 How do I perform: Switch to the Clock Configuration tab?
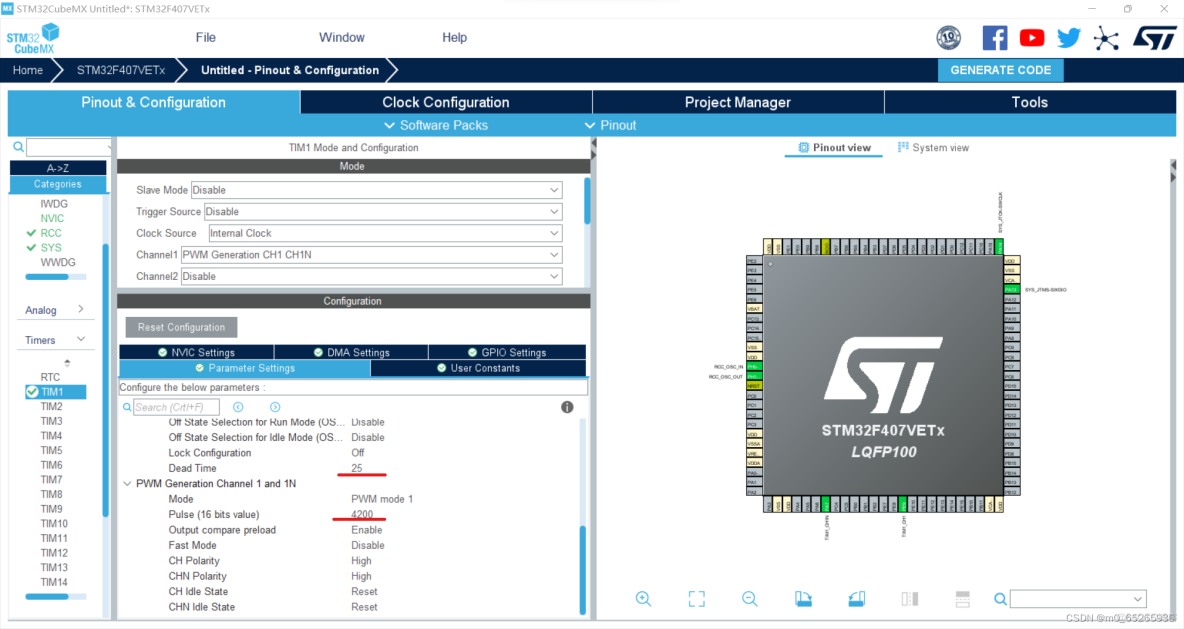[445, 101]
